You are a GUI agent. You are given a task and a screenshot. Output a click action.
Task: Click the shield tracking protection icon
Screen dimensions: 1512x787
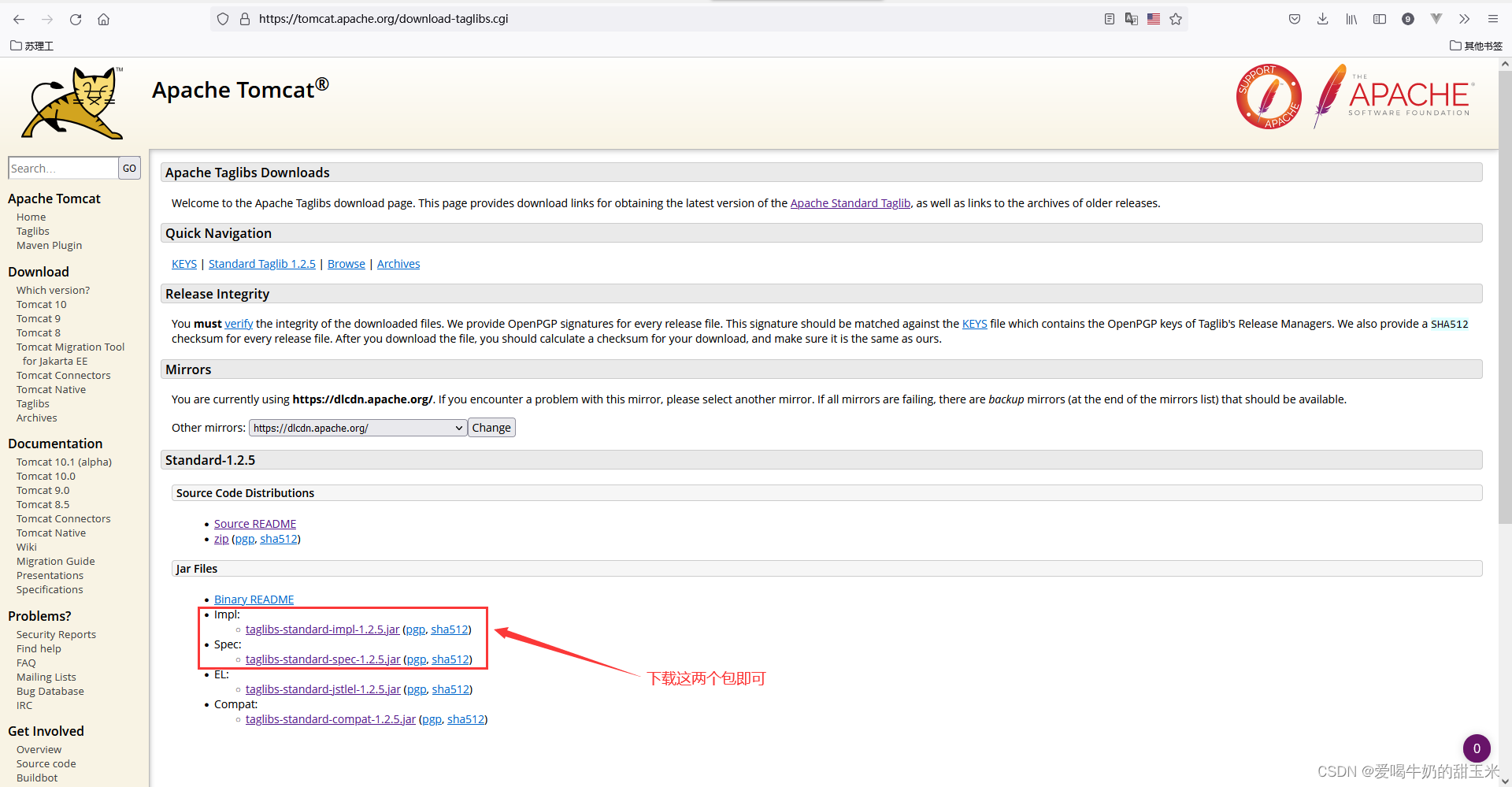click(223, 19)
